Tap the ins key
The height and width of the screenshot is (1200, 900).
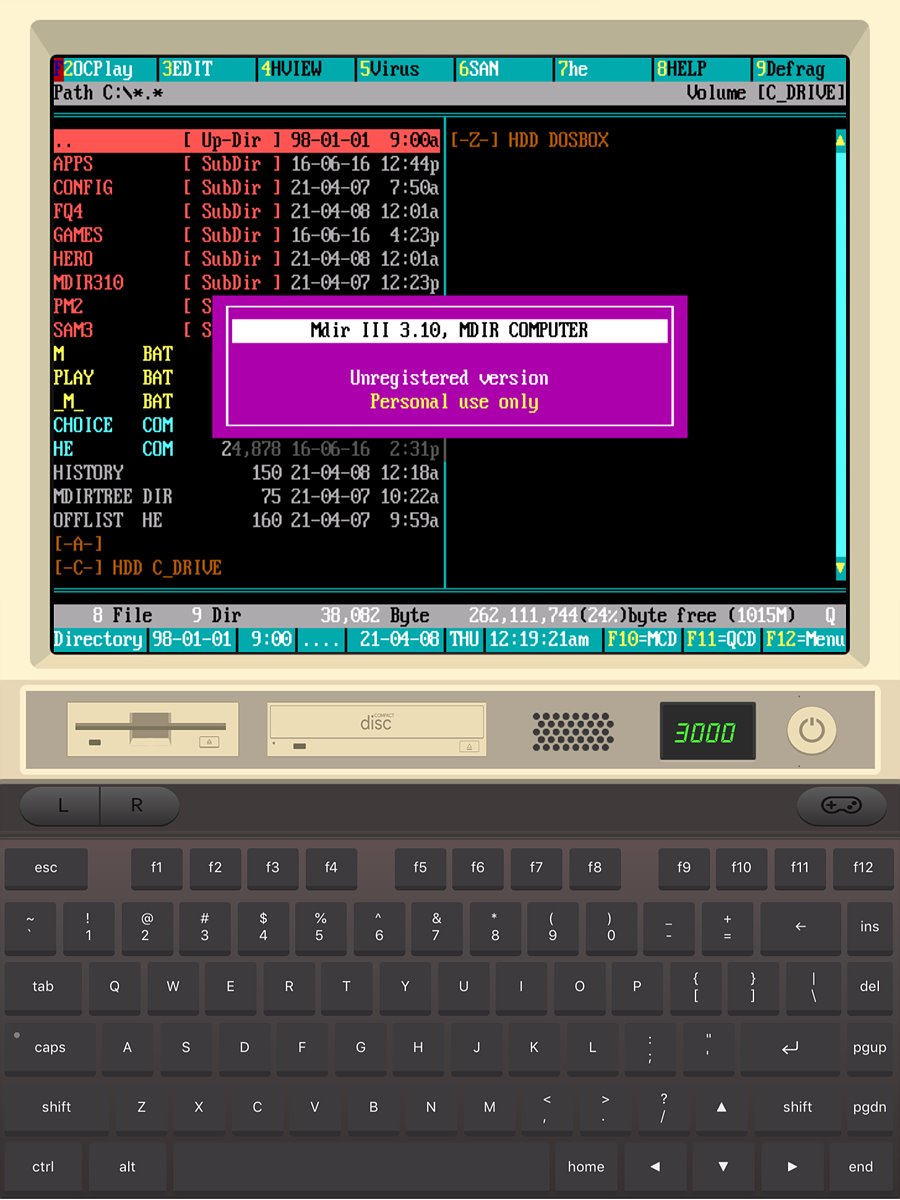tap(869, 927)
